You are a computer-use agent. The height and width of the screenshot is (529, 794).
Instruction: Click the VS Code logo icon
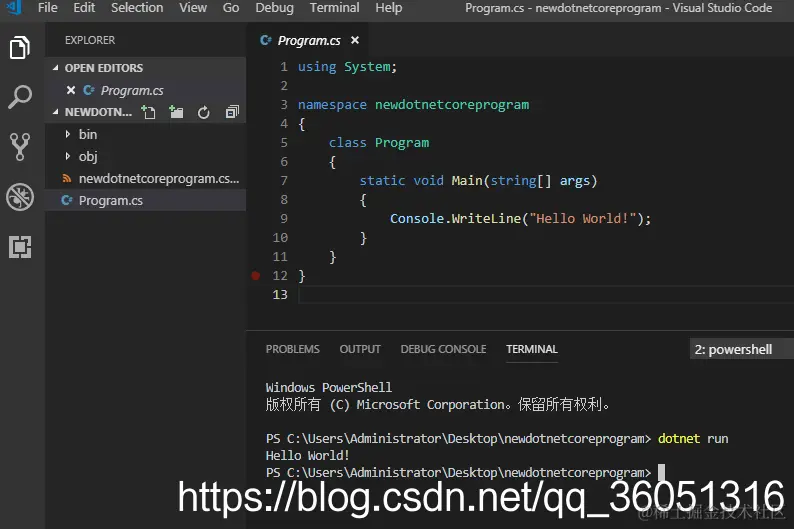point(14,7)
